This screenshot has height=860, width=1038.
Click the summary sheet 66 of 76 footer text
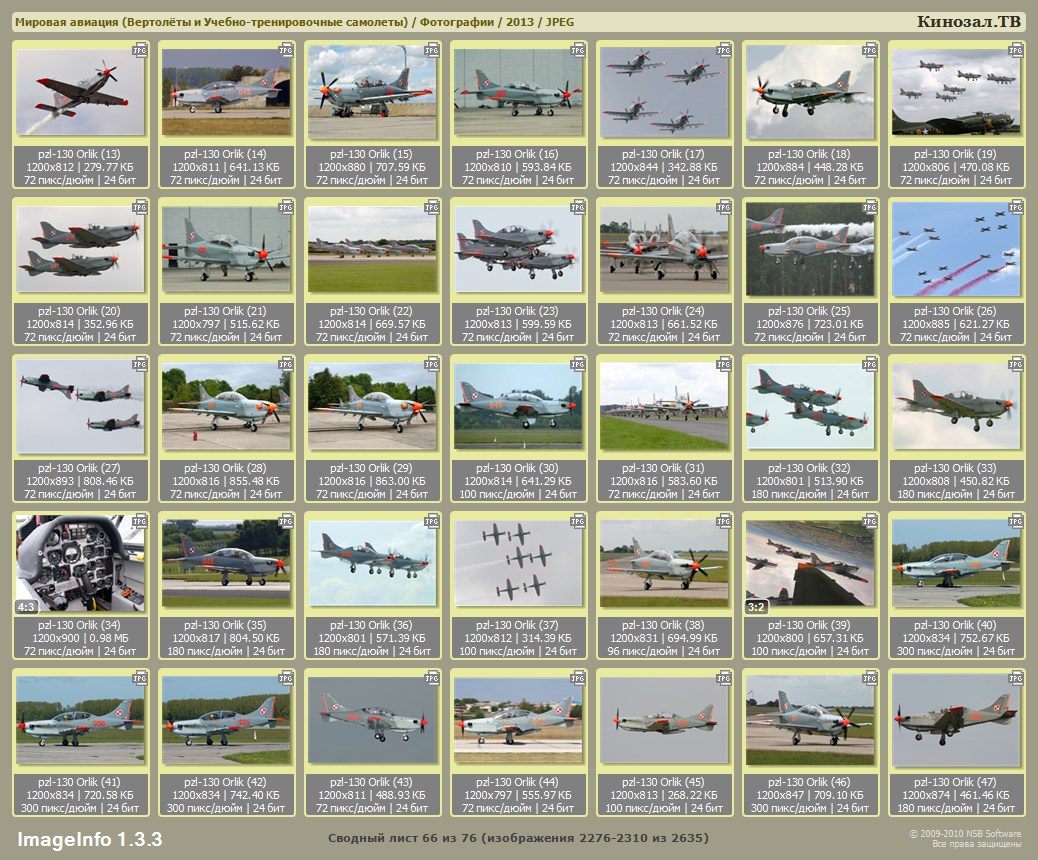pos(518,837)
